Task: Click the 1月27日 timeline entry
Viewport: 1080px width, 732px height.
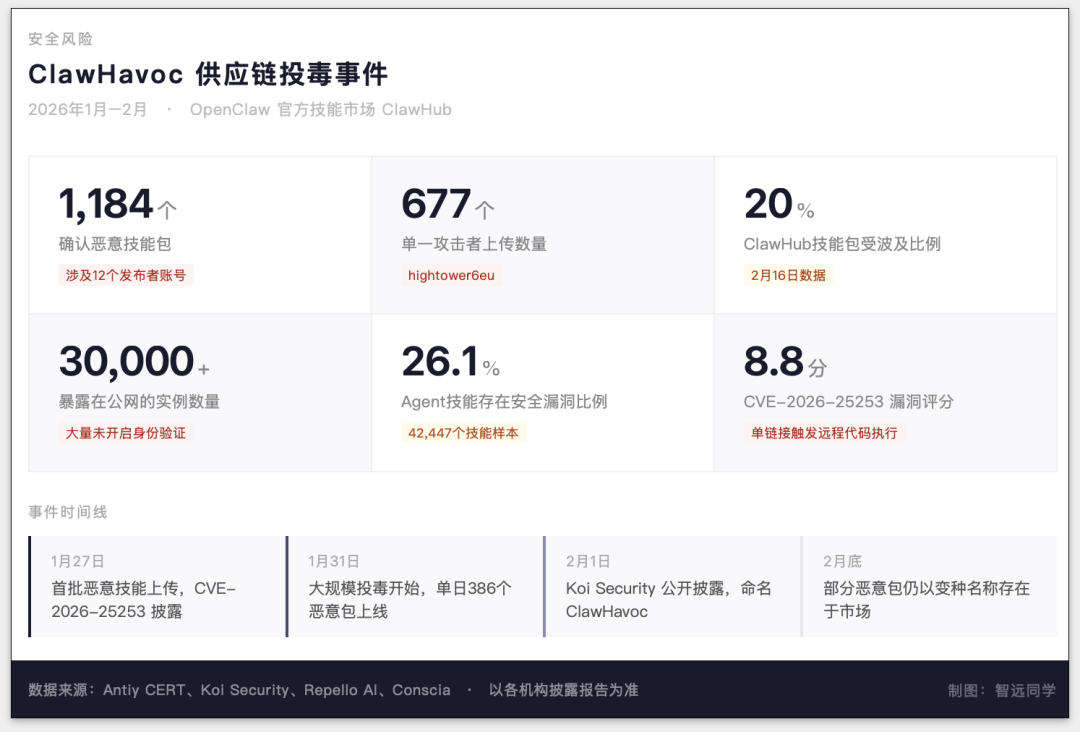Action: pyautogui.click(x=158, y=587)
